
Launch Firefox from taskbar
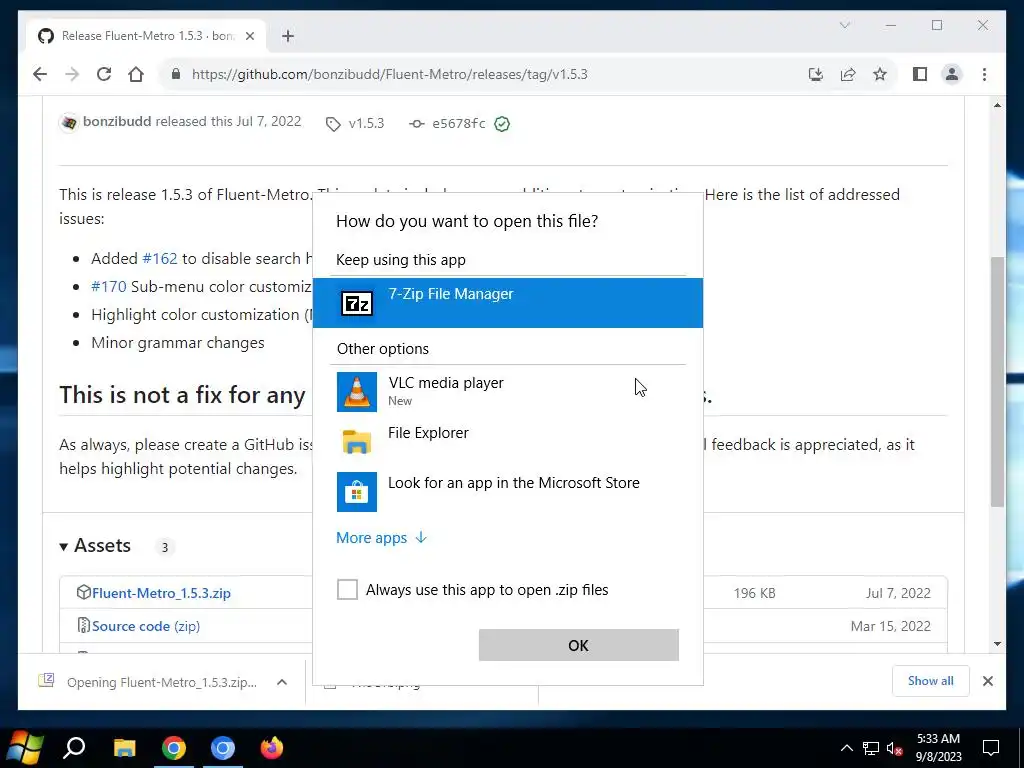tap(272, 748)
